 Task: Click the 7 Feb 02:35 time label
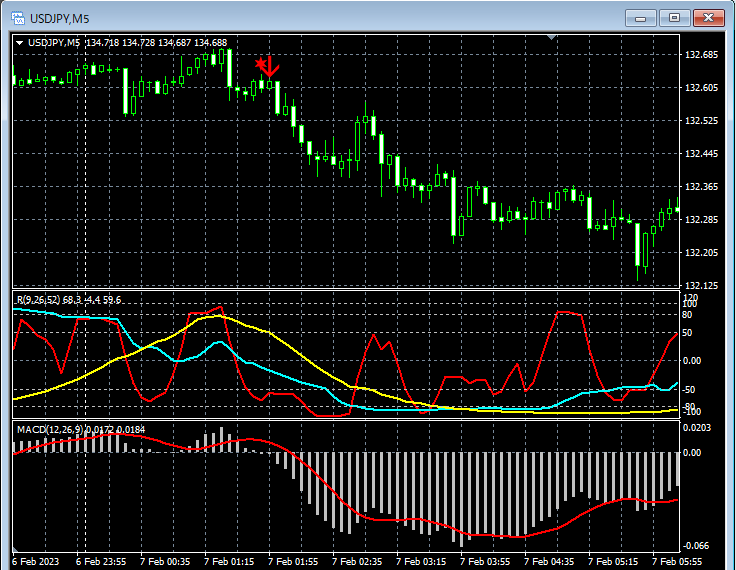(357, 562)
